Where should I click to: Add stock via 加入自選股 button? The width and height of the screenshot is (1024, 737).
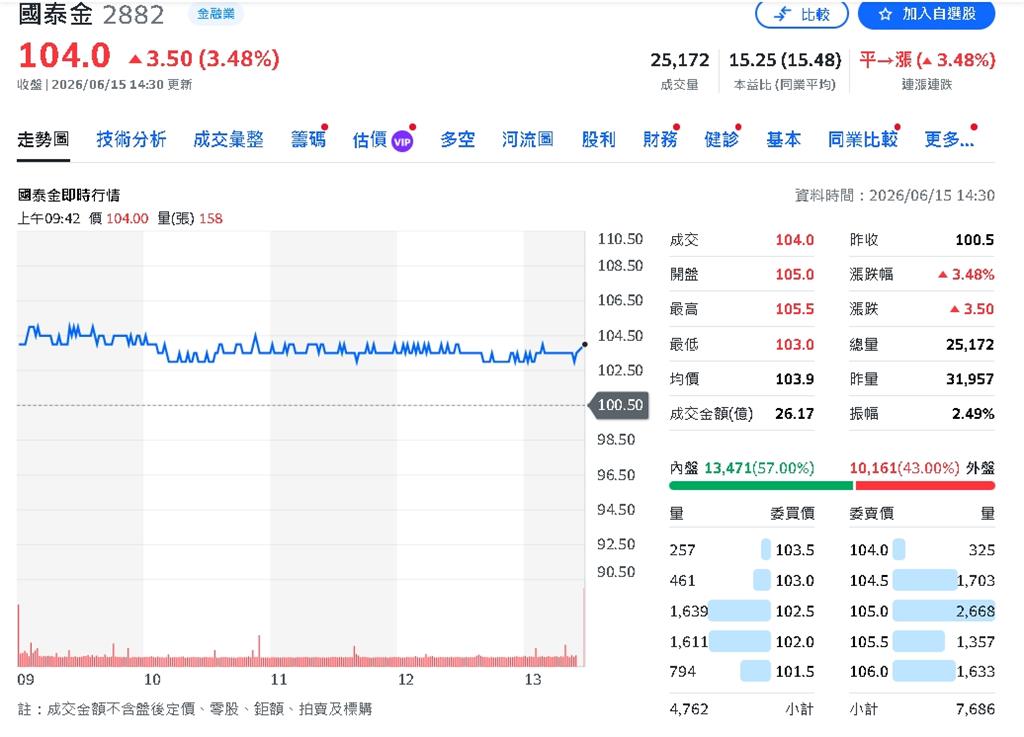926,14
